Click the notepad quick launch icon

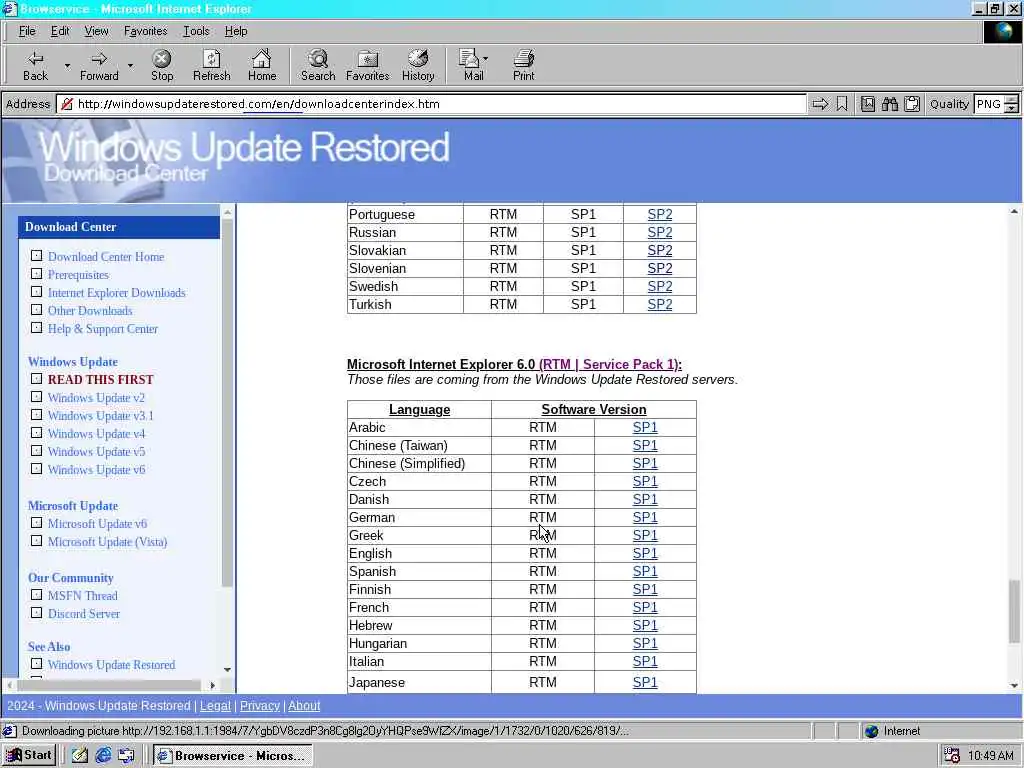click(80, 756)
